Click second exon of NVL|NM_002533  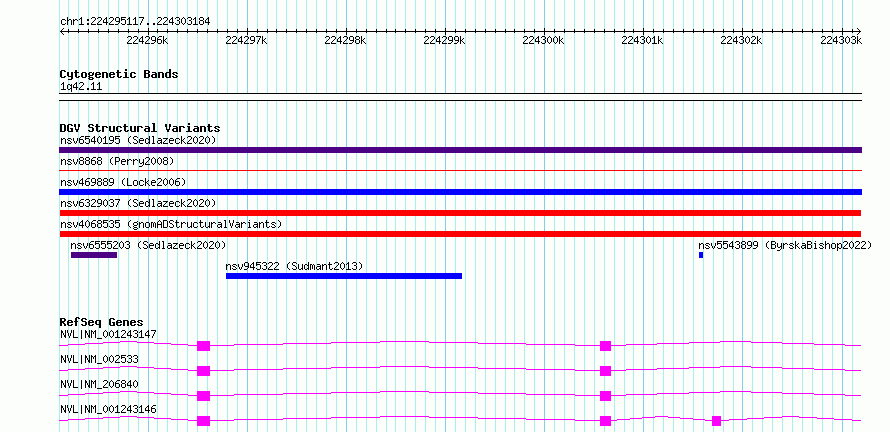[605, 371]
